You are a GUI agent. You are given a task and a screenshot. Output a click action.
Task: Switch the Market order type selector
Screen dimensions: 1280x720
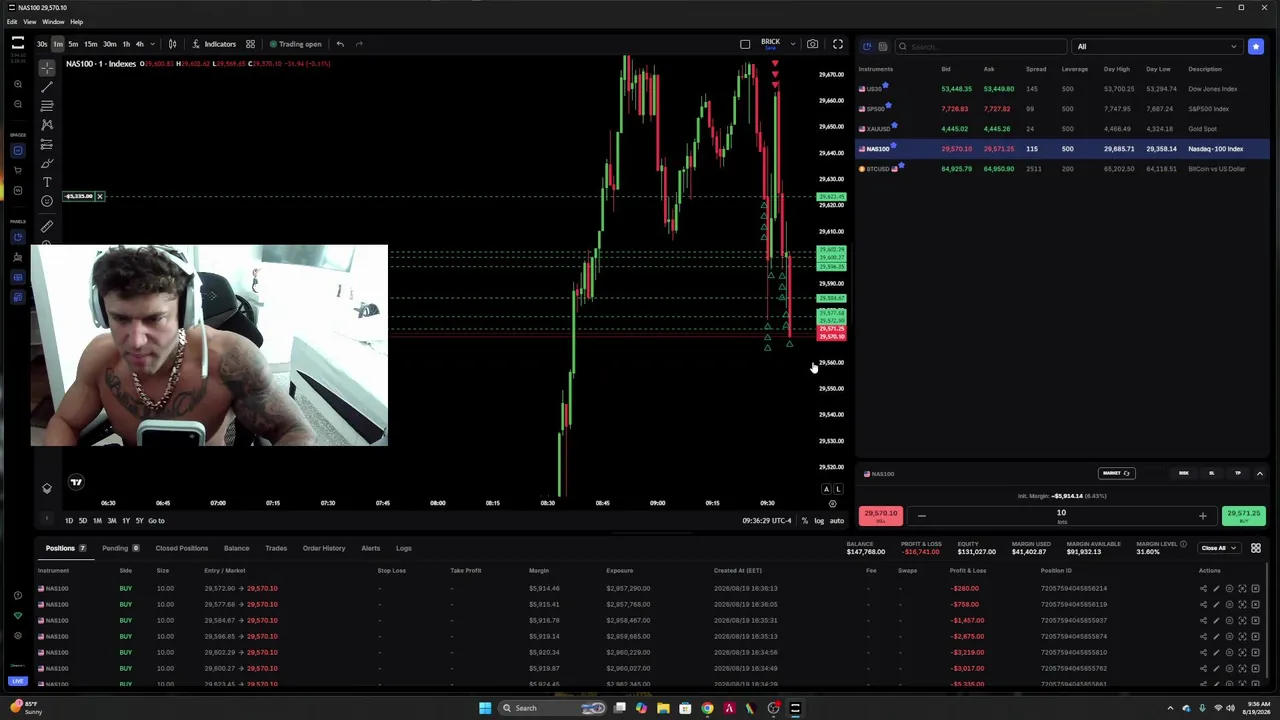1116,473
